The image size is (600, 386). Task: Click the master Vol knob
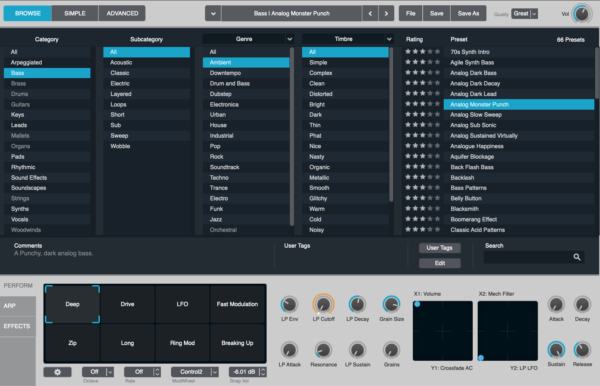point(582,14)
